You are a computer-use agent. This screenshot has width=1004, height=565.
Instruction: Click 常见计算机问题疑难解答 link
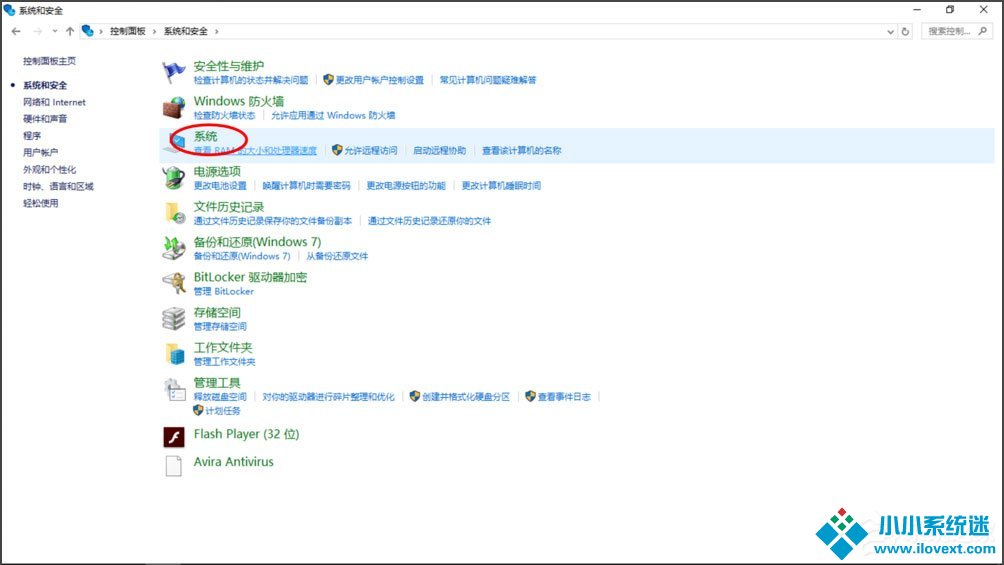(488, 80)
